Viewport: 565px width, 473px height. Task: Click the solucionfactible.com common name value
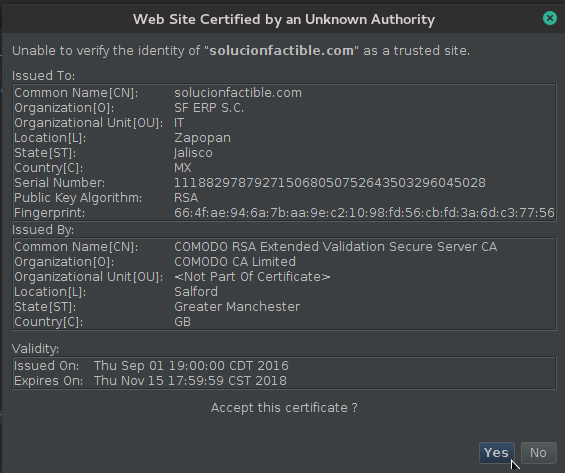tap(238, 93)
